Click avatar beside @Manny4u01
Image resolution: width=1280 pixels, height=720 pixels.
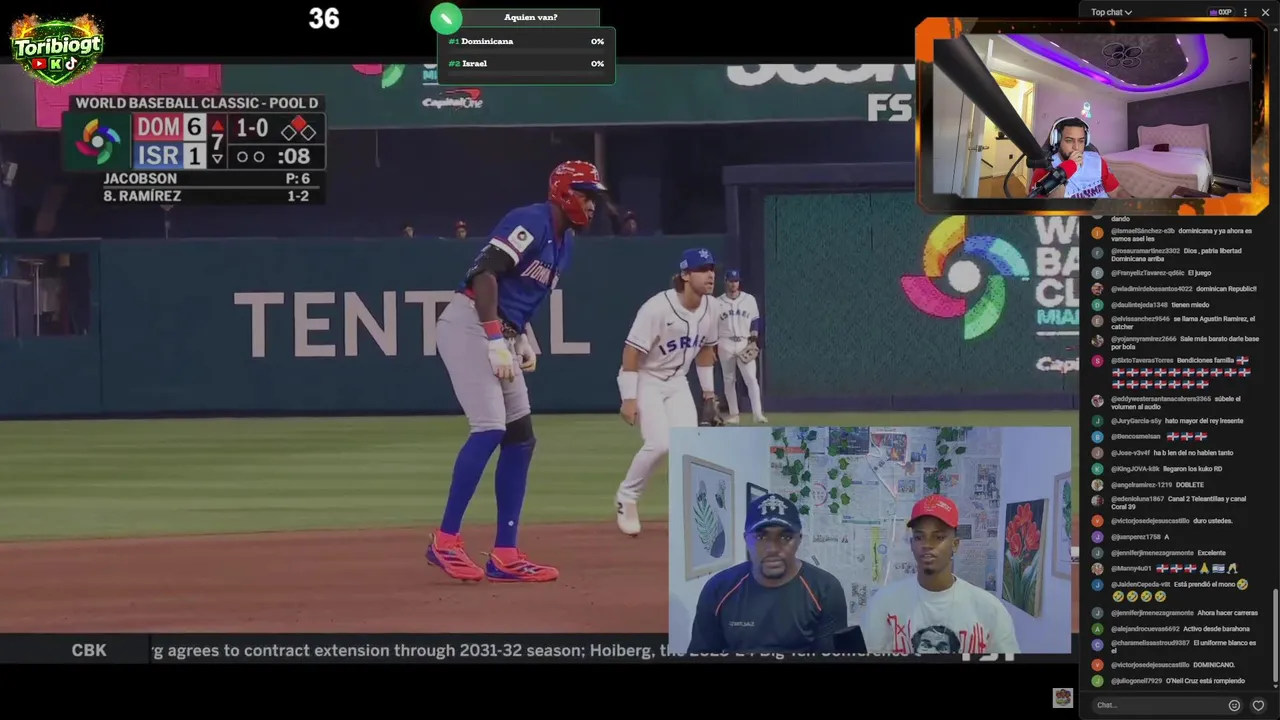1097,569
